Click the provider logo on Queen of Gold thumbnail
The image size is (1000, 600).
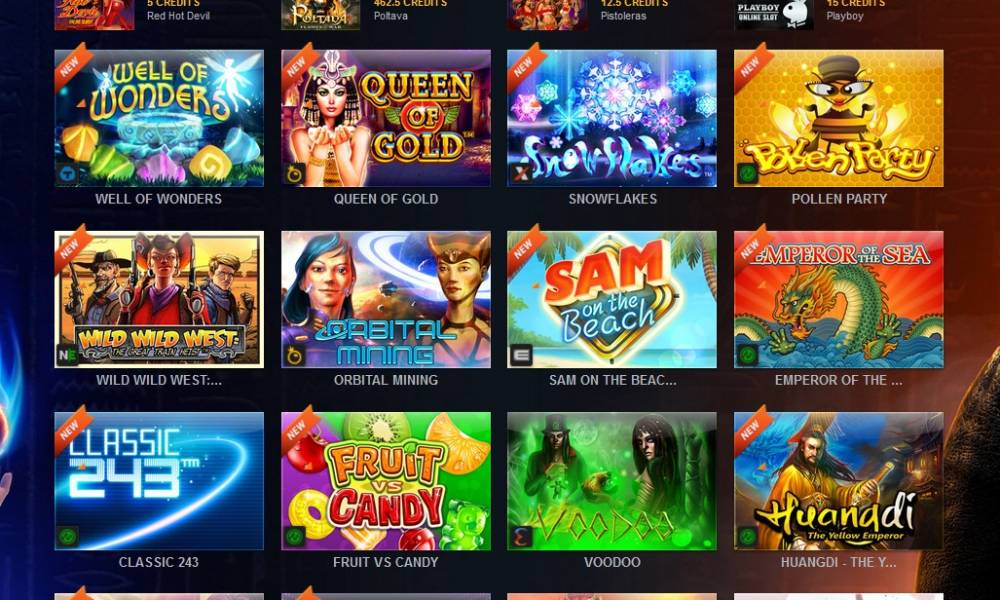click(294, 173)
